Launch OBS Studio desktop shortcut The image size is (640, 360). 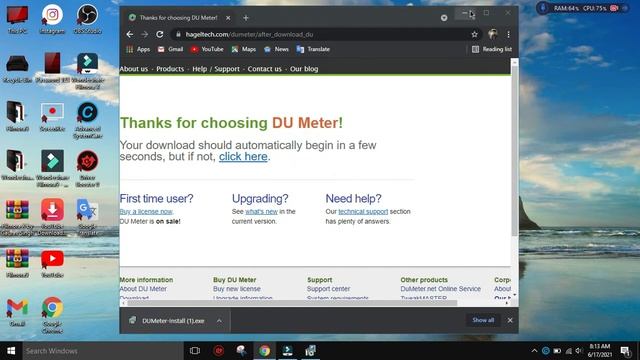pos(87,19)
